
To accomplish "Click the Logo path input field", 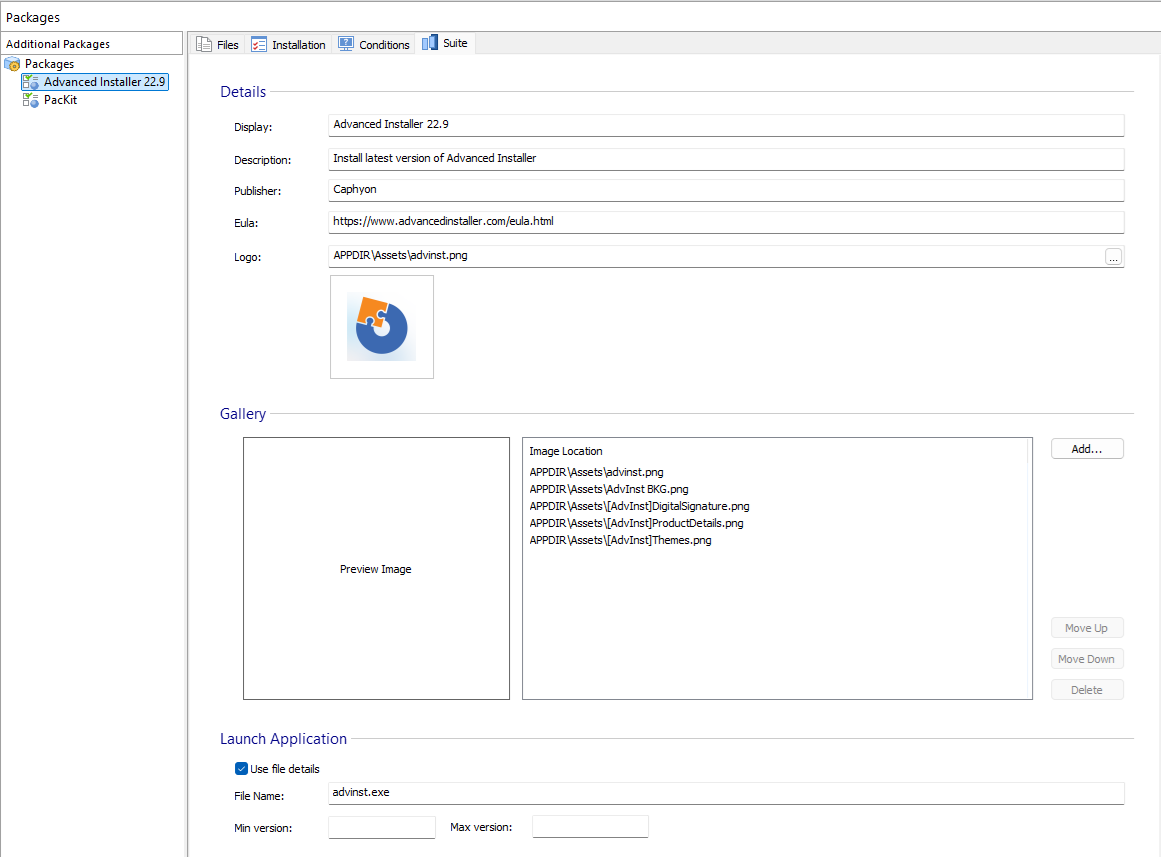I will pos(716,256).
